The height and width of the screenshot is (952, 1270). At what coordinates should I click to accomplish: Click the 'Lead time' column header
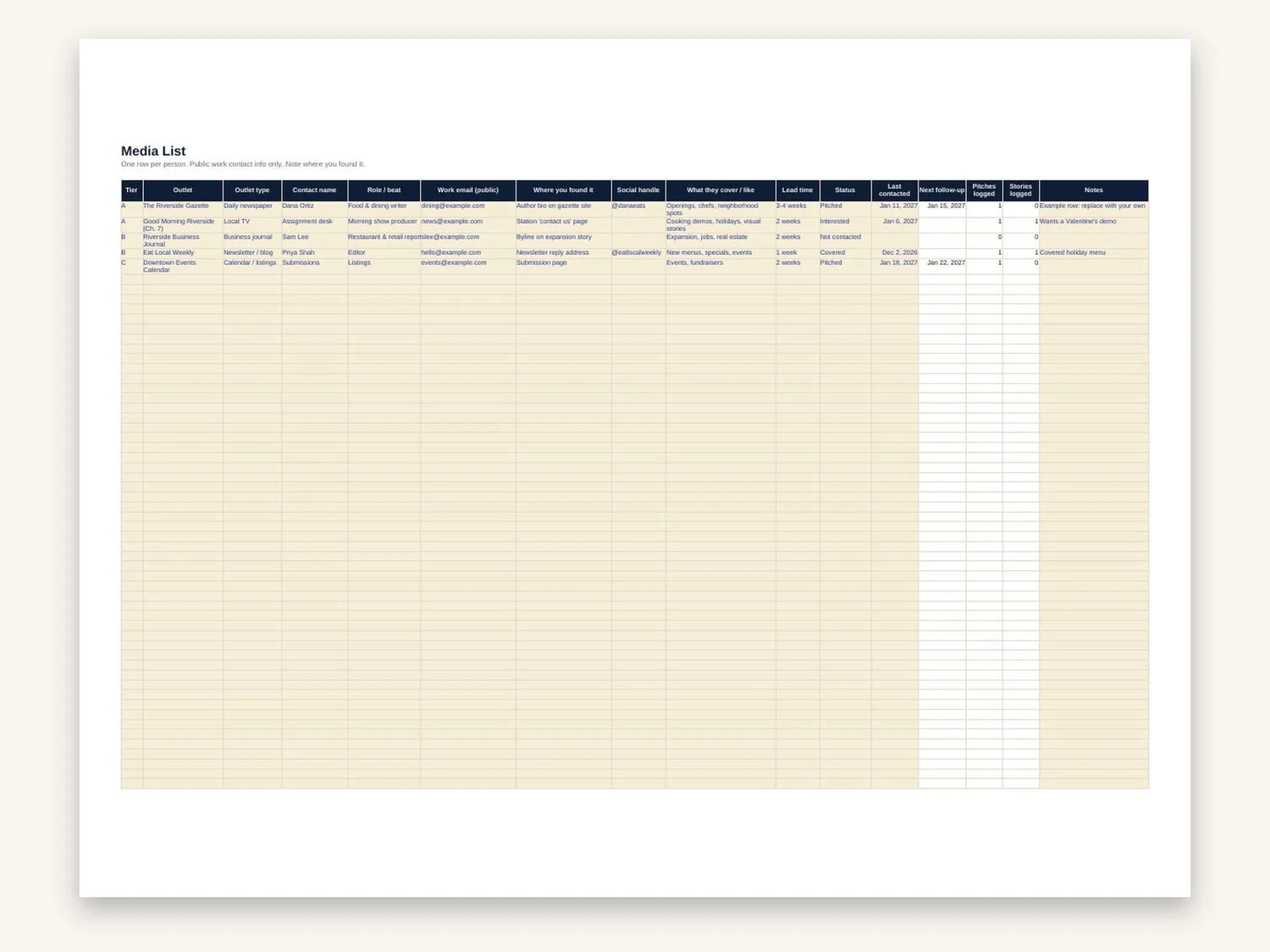tap(798, 190)
